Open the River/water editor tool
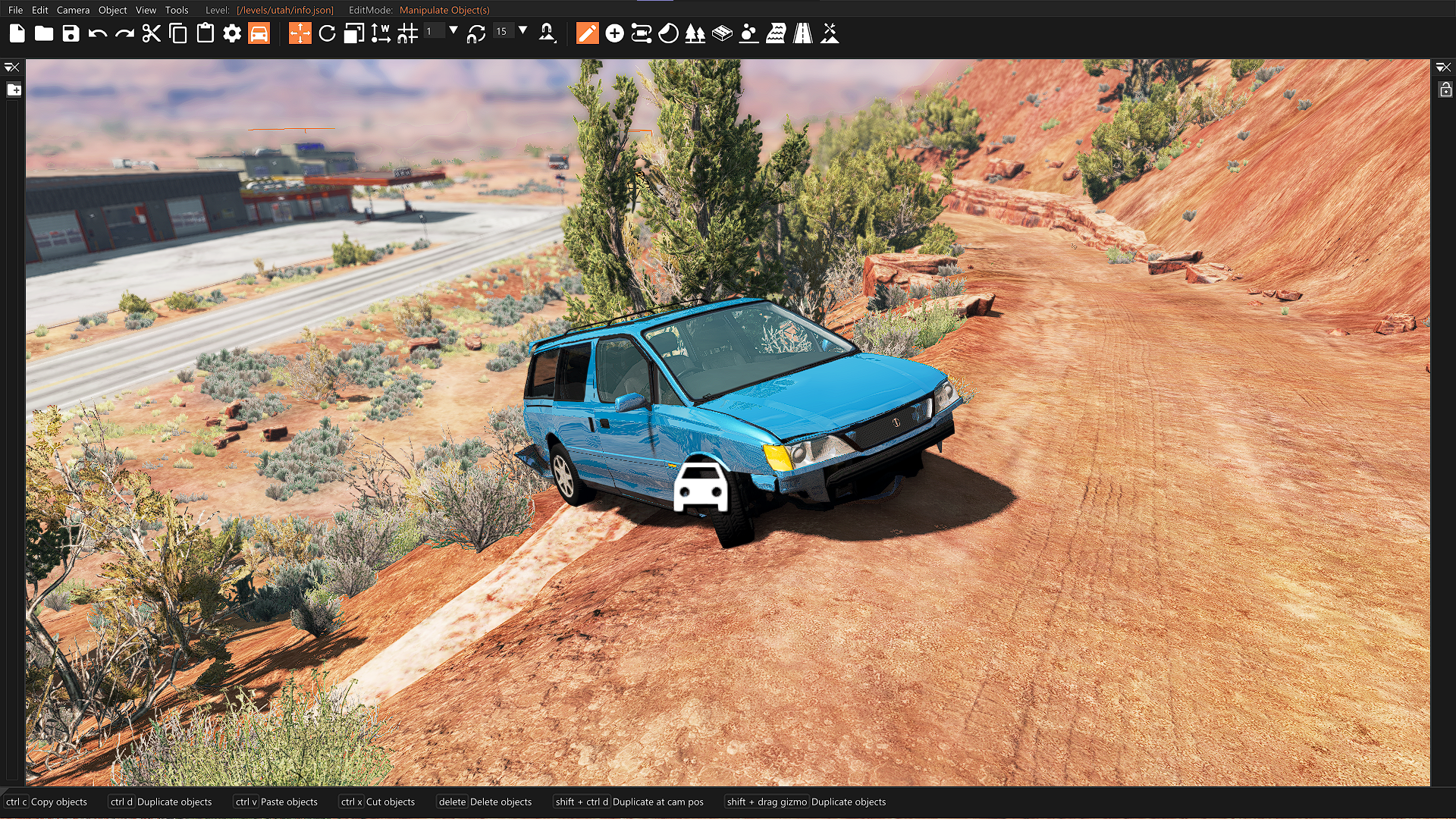1456x819 pixels. [x=776, y=33]
